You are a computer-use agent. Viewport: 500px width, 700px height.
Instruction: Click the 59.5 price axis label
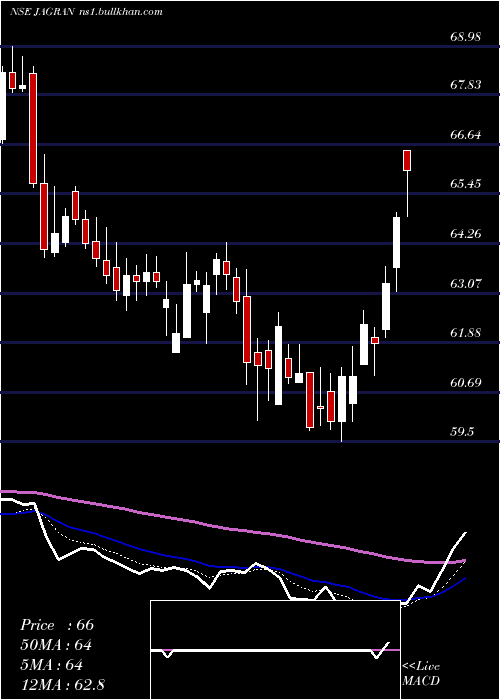[462, 432]
